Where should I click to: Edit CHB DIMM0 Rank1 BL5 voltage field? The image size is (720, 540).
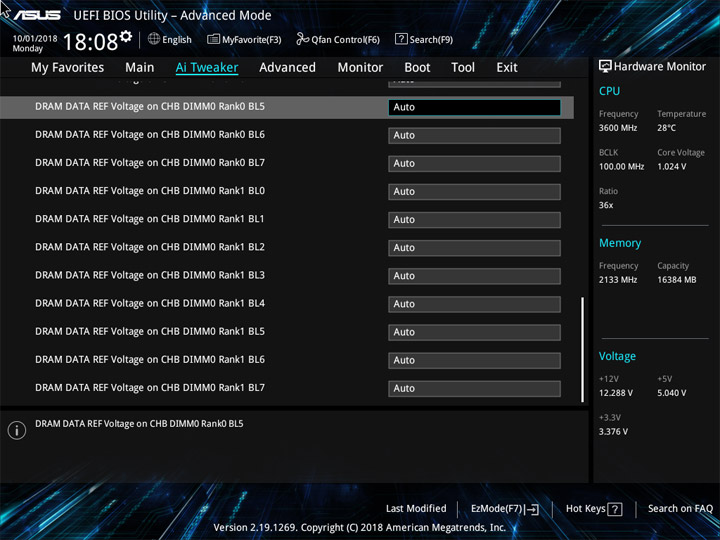tap(474, 332)
